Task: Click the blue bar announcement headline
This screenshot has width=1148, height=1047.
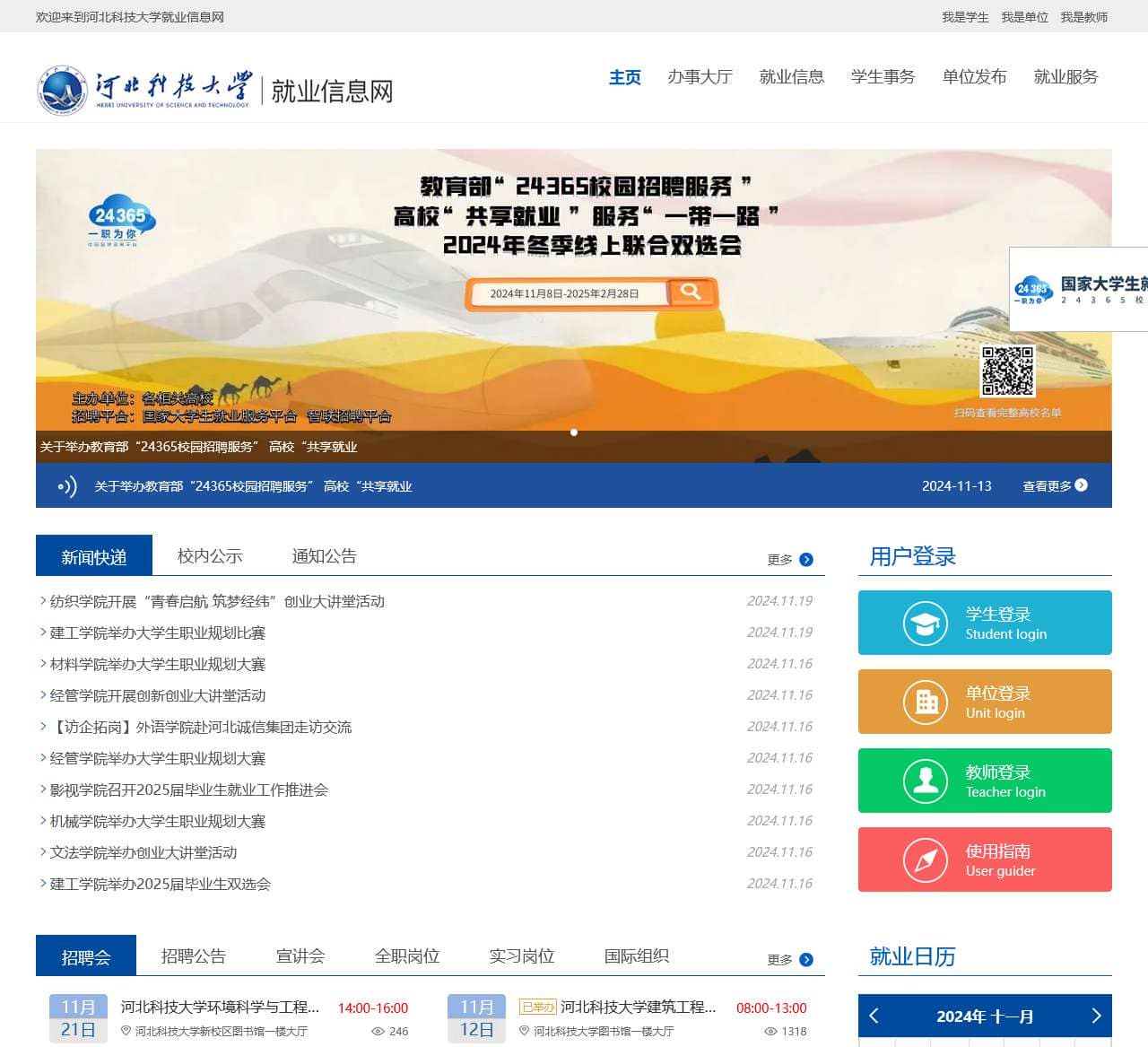Action: coord(253,486)
